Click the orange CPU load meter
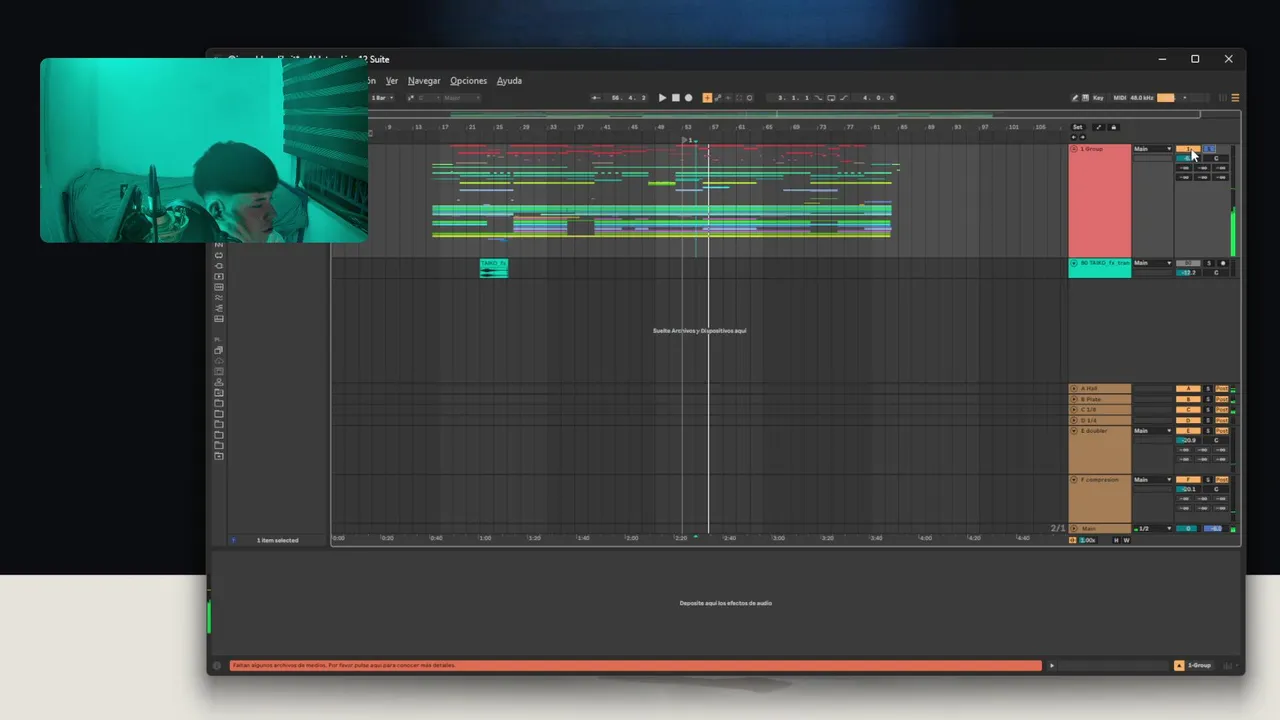 [1166, 98]
